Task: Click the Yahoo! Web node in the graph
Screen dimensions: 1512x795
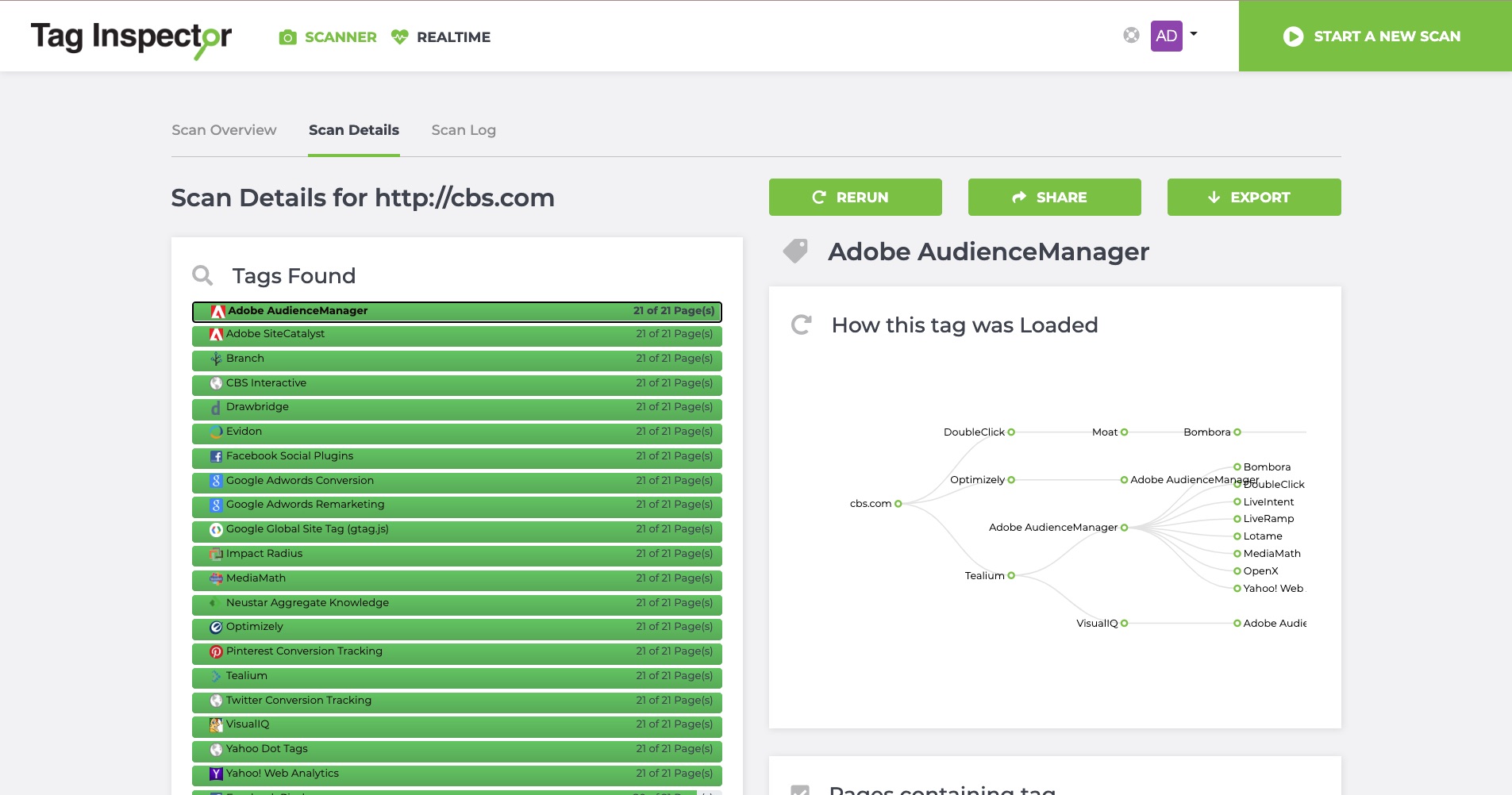Action: [1237, 589]
